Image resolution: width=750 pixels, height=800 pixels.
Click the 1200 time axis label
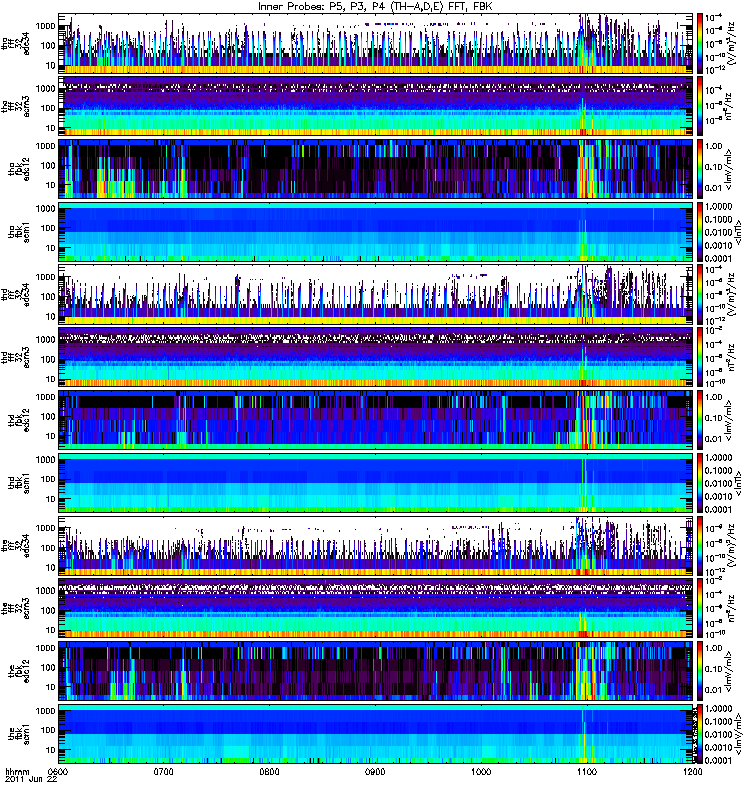692,771
